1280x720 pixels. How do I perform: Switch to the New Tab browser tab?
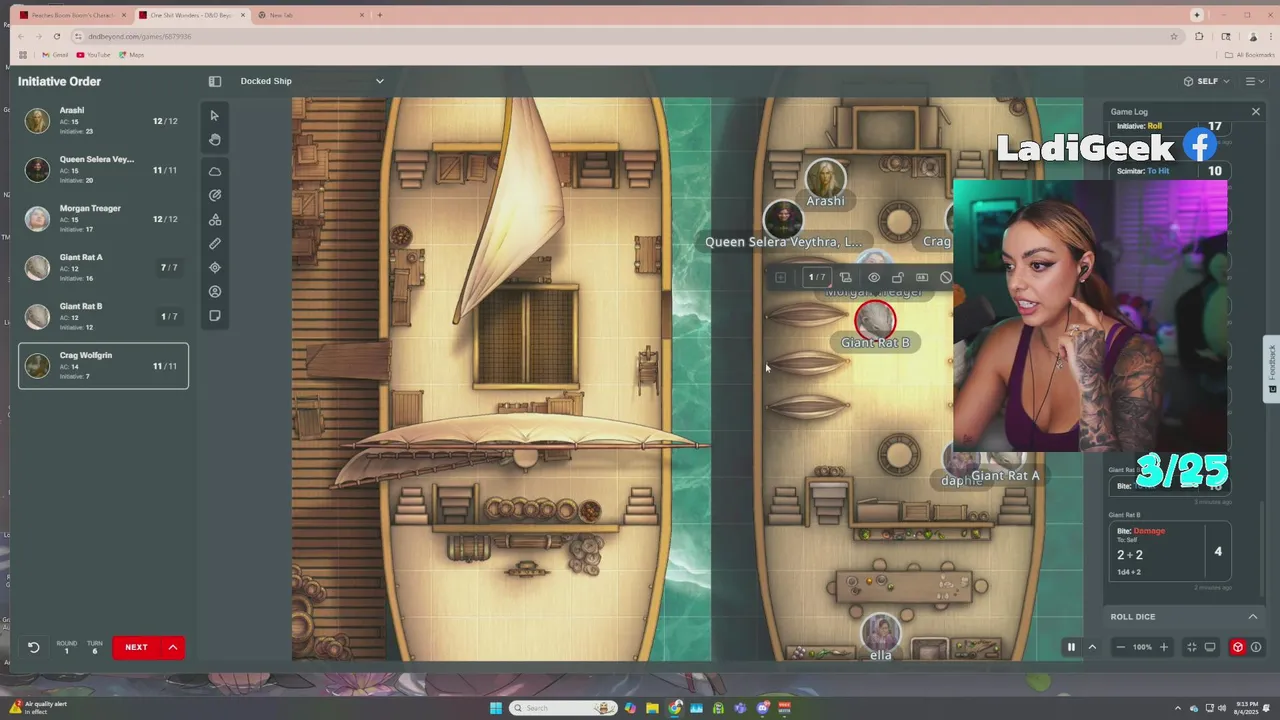pos(308,15)
